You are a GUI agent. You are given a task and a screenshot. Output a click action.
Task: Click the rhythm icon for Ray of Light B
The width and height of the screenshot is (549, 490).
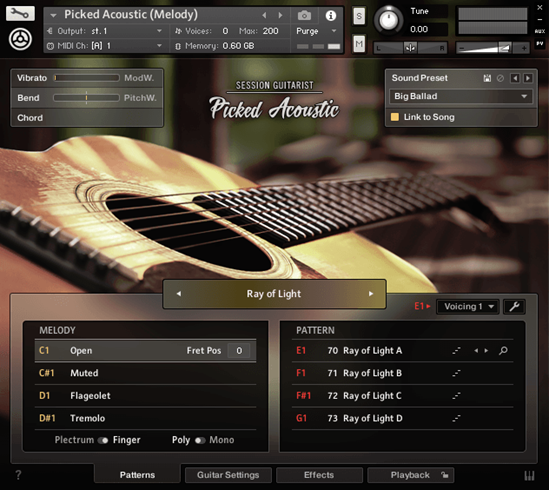[x=456, y=373]
